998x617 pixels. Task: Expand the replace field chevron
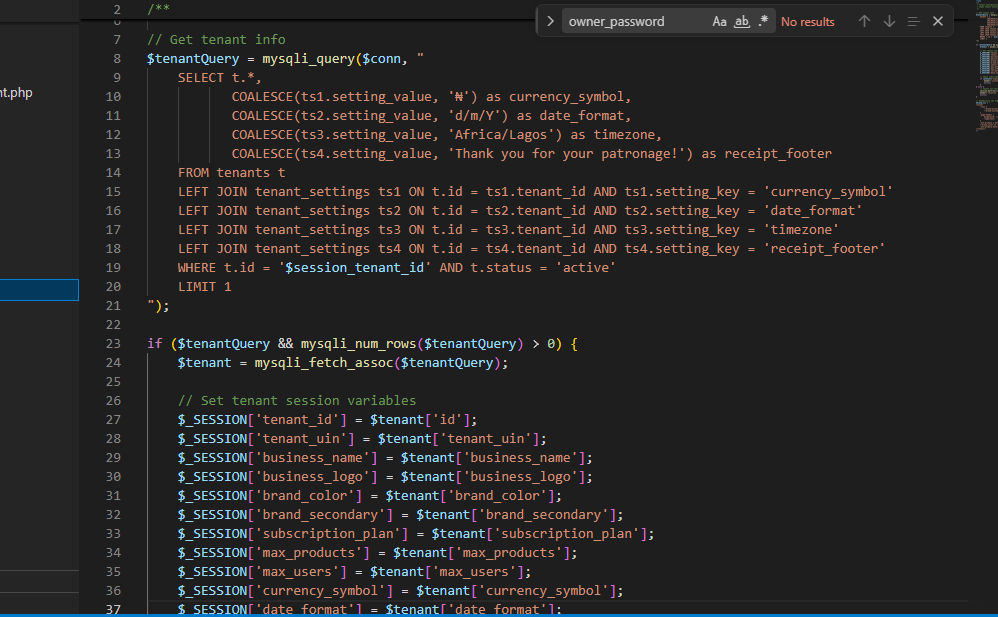point(550,22)
